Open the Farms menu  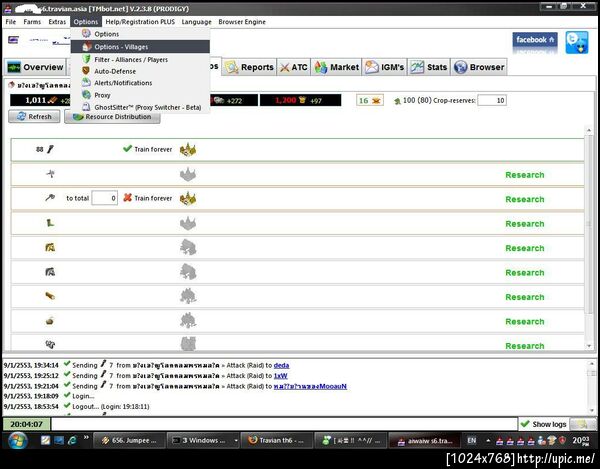point(32,22)
